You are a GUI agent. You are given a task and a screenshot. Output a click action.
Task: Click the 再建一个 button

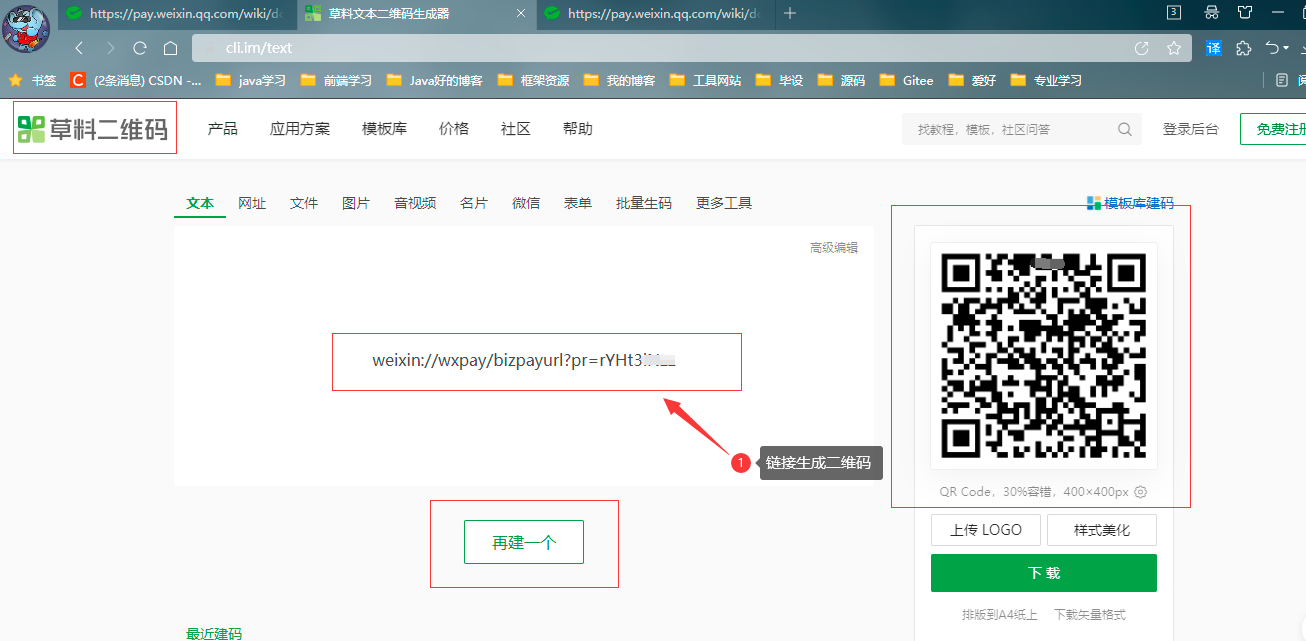coord(524,542)
